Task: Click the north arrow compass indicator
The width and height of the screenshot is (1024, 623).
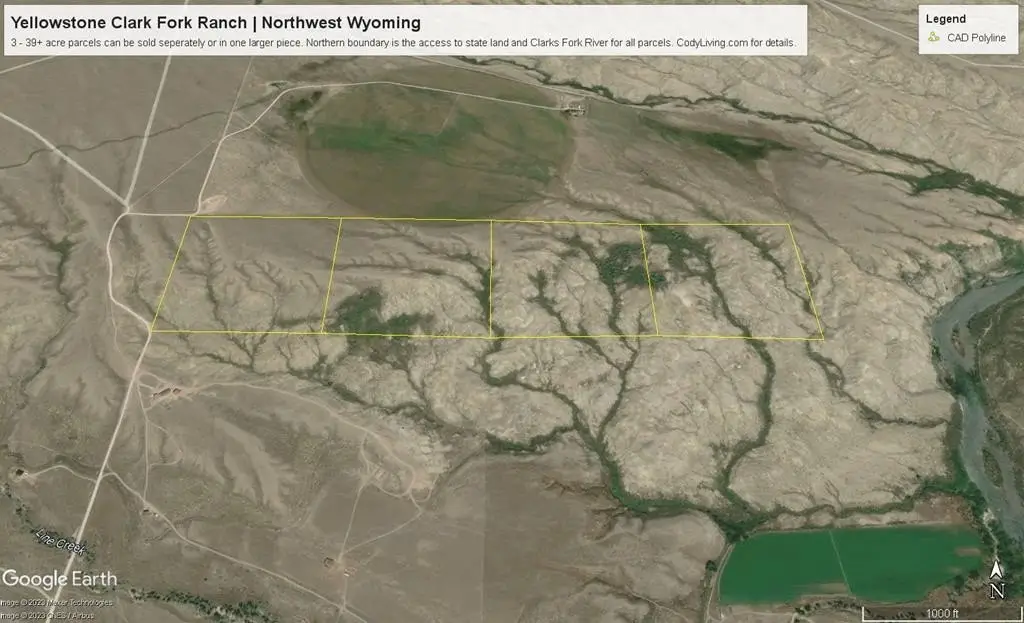Action: click(996, 579)
